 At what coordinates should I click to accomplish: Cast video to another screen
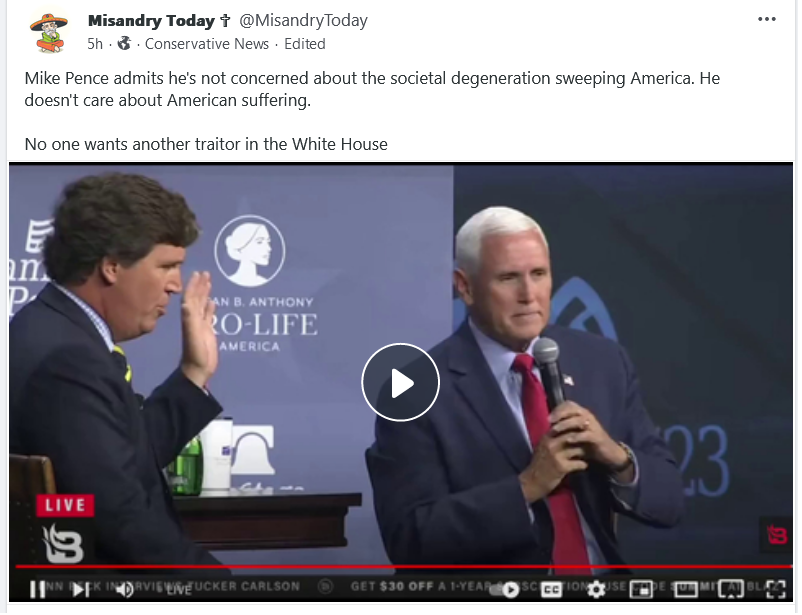pyautogui.click(x=730, y=589)
